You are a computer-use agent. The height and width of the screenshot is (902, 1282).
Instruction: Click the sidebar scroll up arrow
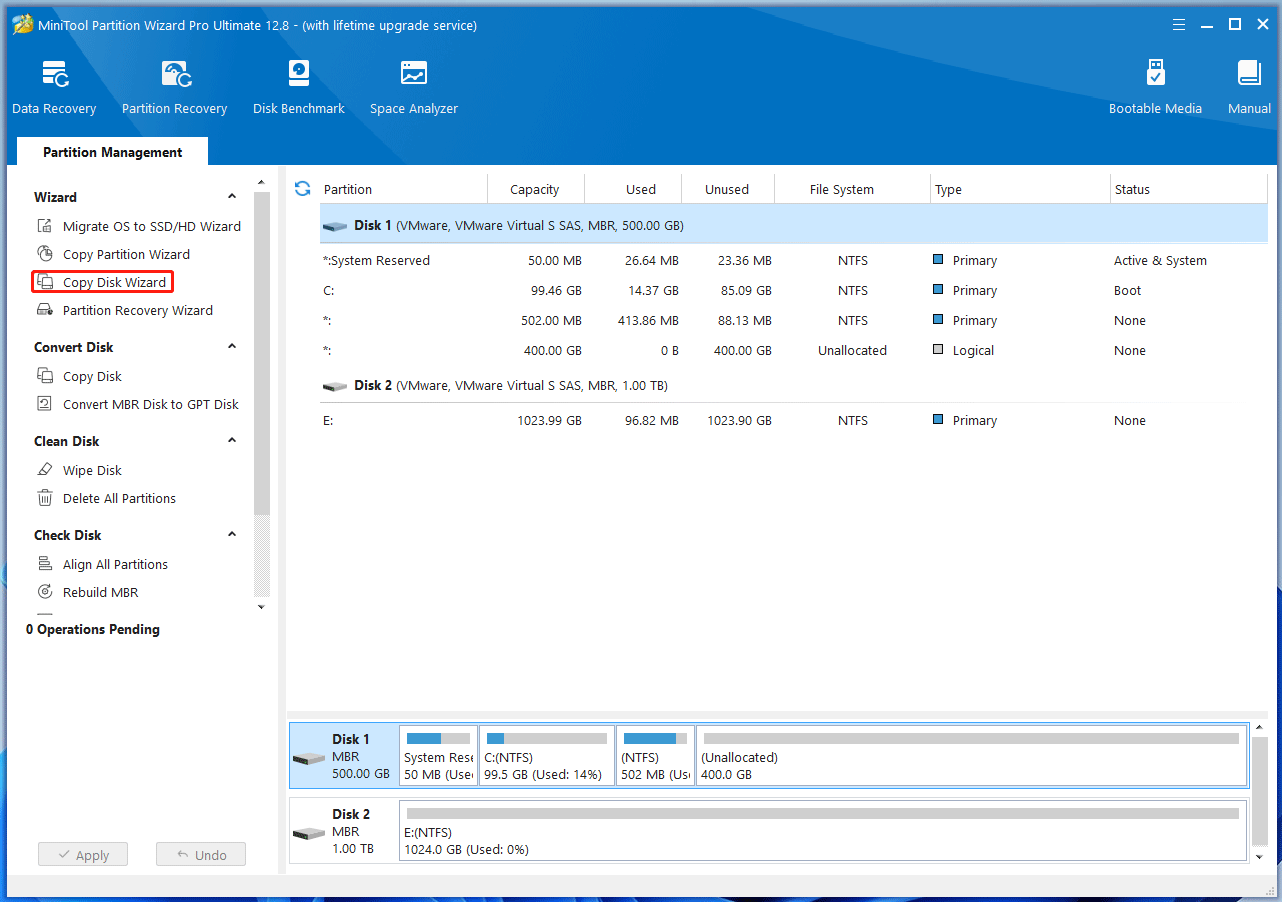(262, 183)
